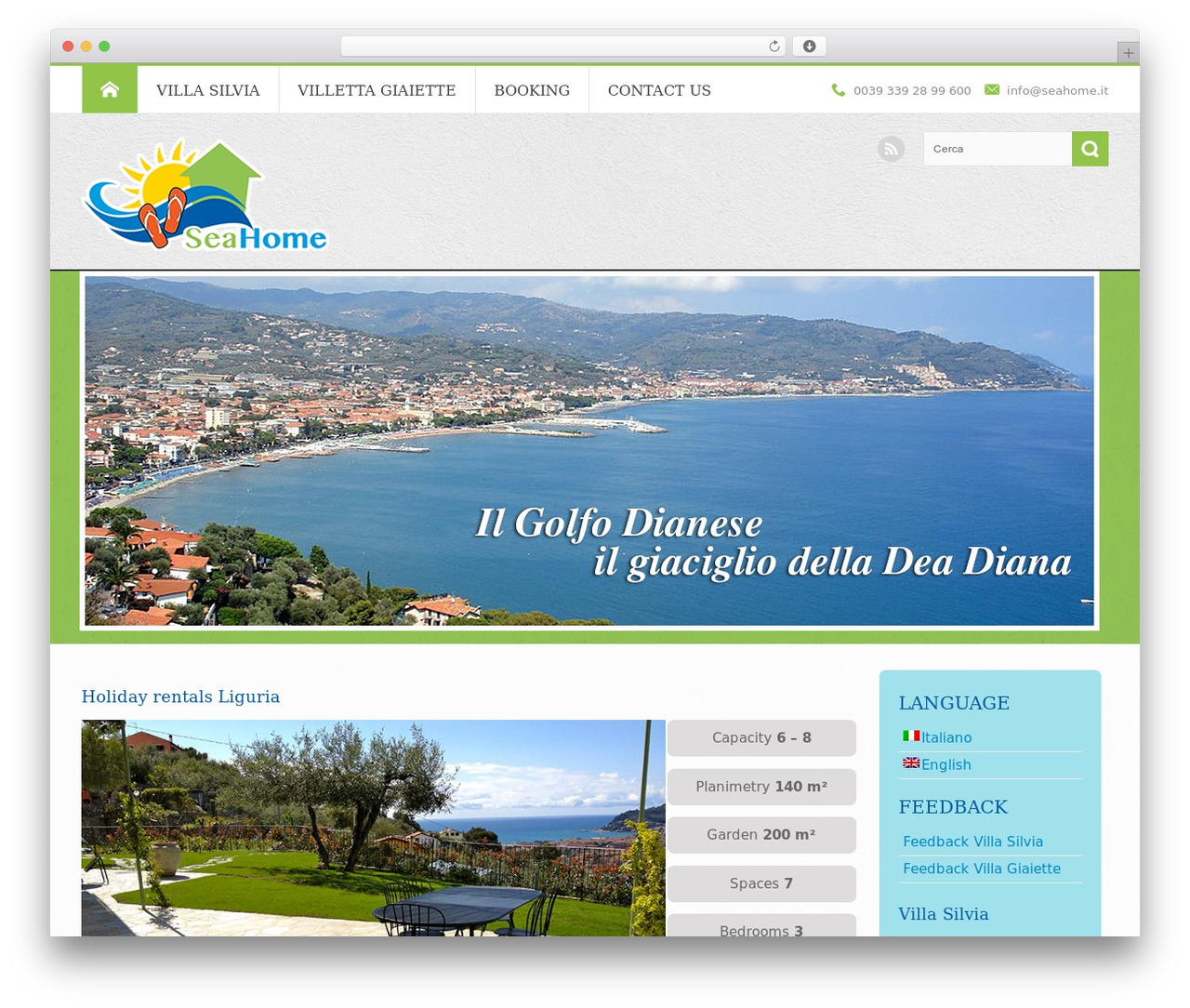Open the browser downloads button
Image resolution: width=1190 pixels, height=1008 pixels.
tap(810, 46)
